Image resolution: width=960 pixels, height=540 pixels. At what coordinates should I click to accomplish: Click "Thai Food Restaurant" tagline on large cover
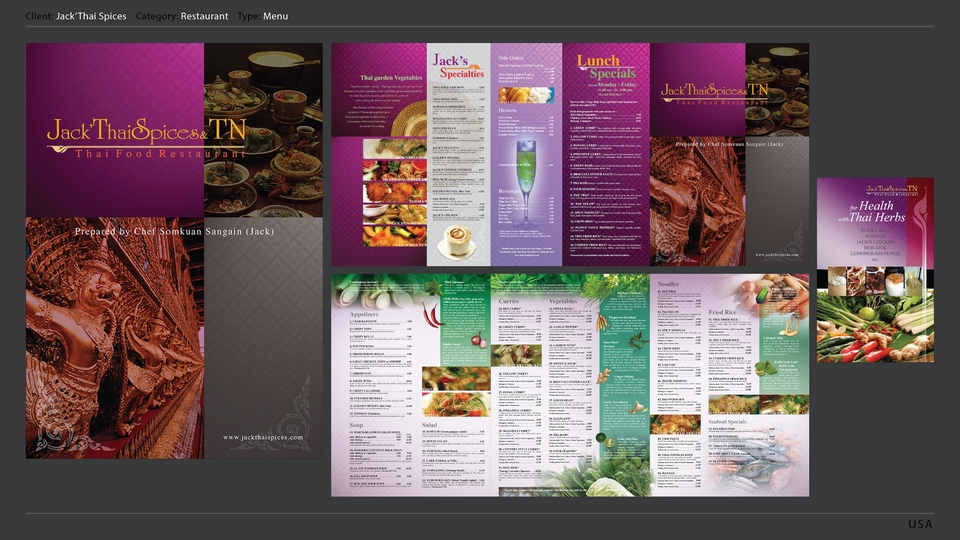(160, 153)
